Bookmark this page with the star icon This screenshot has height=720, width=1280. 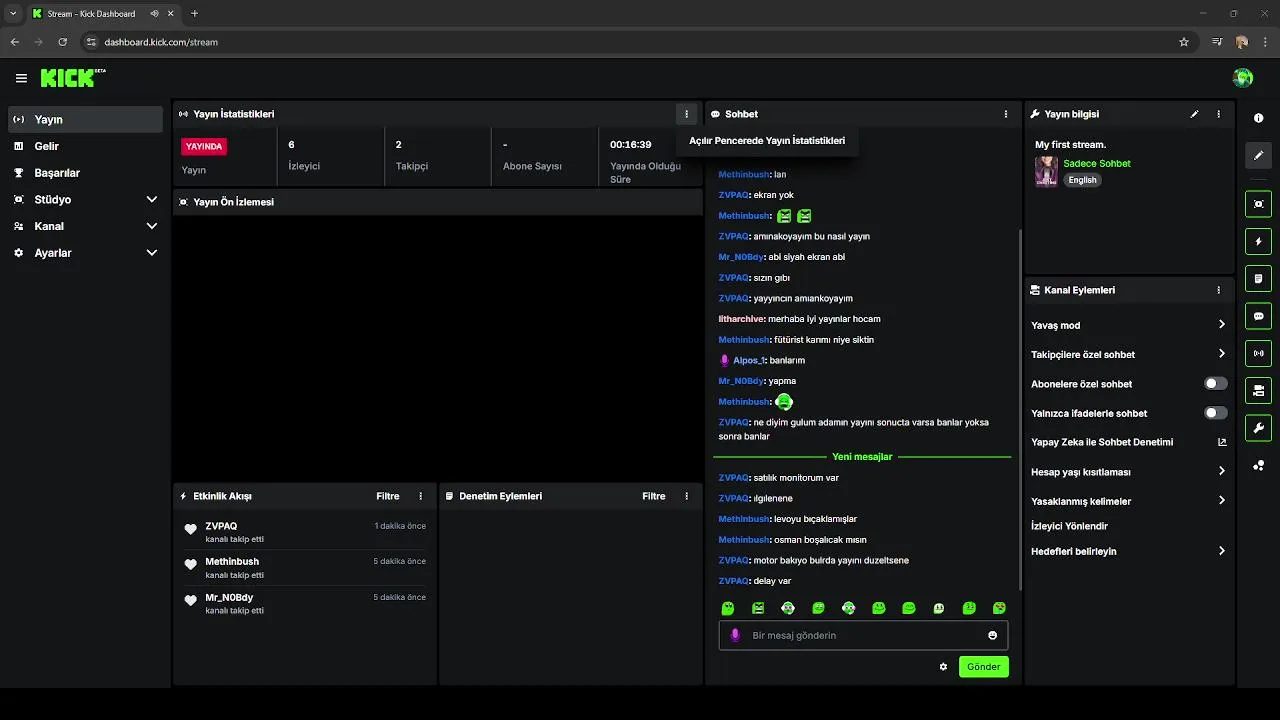tap(1184, 42)
